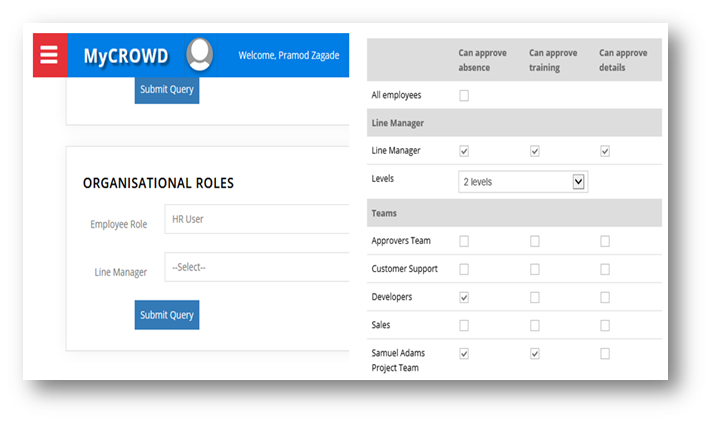Viewport: 711px width, 423px height.
Task: Expand the Line Manager --Select-- dropdown
Action: click(x=256, y=268)
